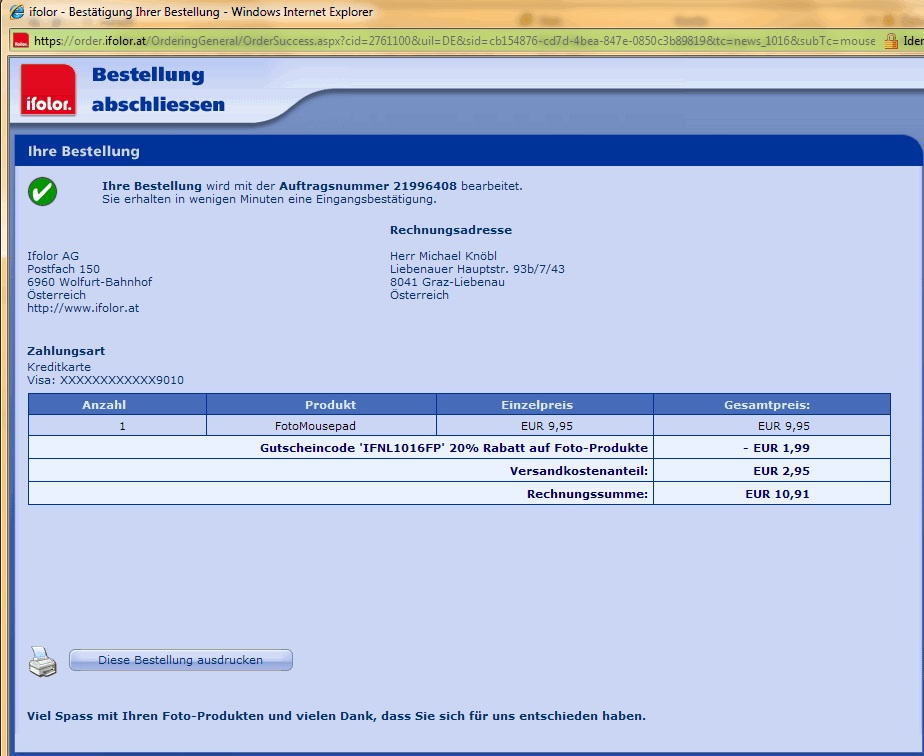This screenshot has width=924, height=756.
Task: Click the quantity cell showing 1
Action: 117,425
